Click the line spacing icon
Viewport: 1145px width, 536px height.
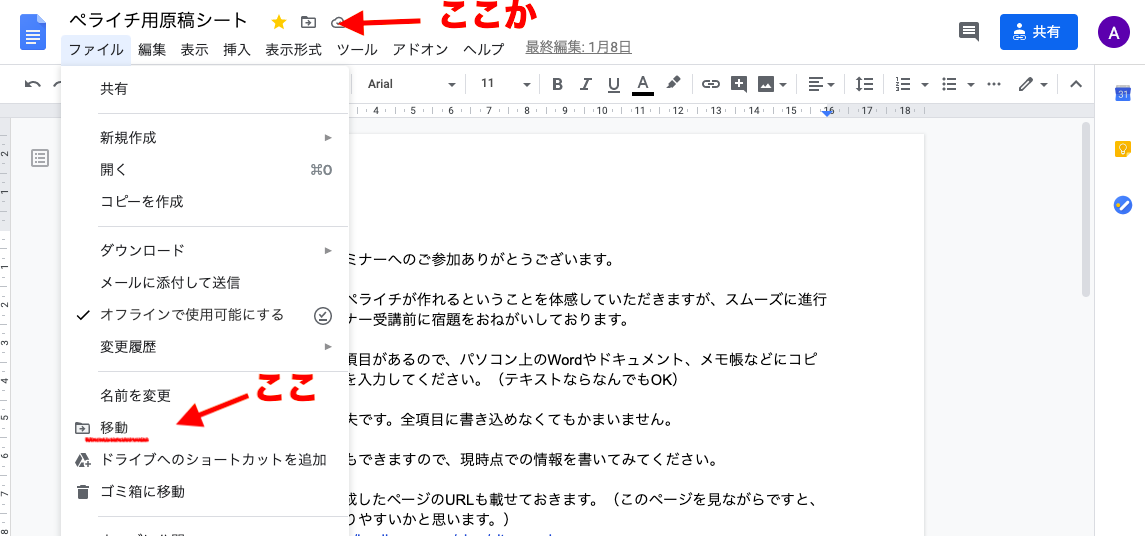(x=865, y=84)
